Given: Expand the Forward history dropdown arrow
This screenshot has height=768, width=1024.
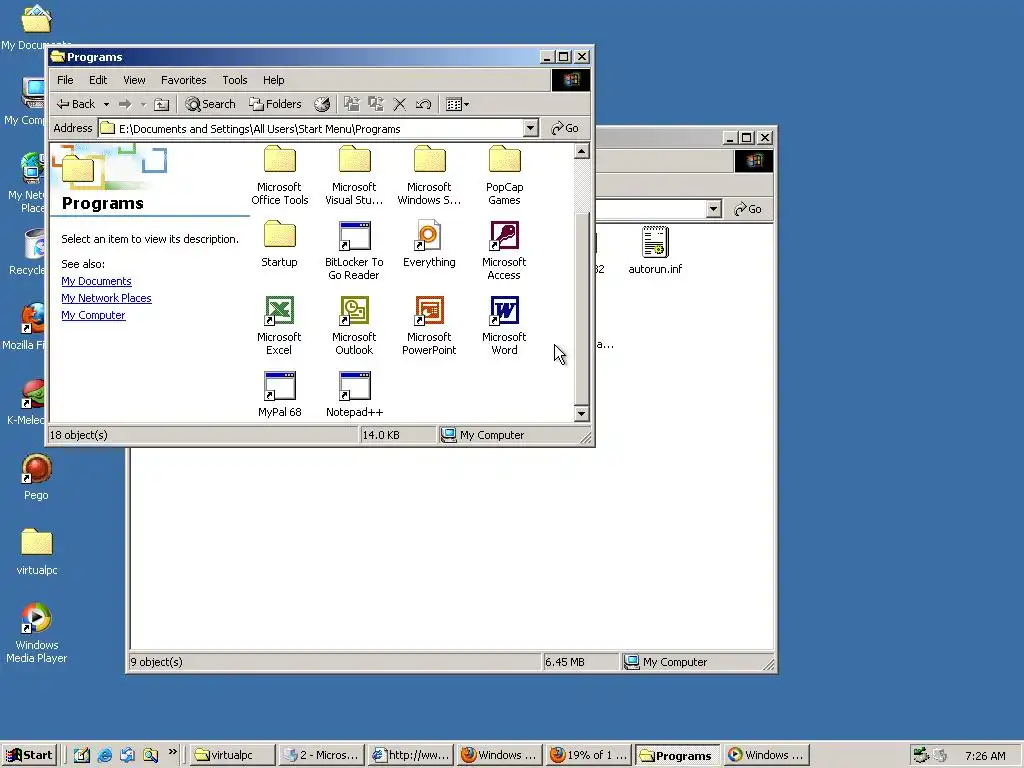Looking at the screenshot, I should point(143,104).
